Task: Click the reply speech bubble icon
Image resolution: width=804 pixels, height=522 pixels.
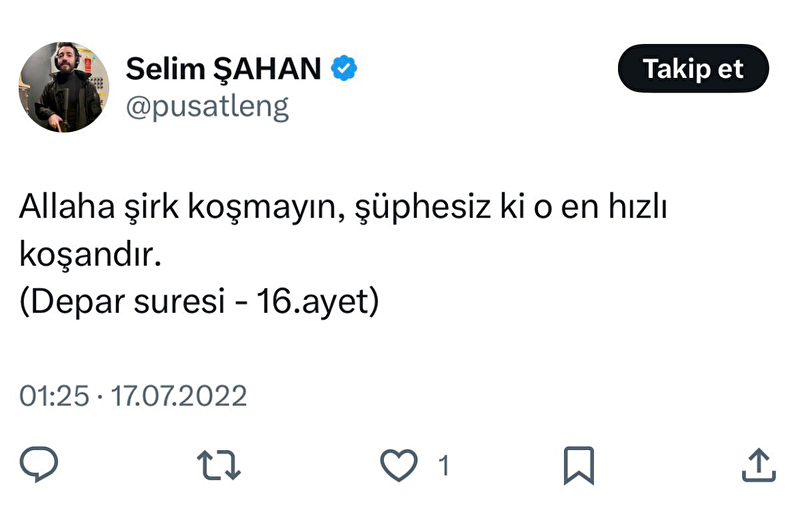Action: click(40, 464)
